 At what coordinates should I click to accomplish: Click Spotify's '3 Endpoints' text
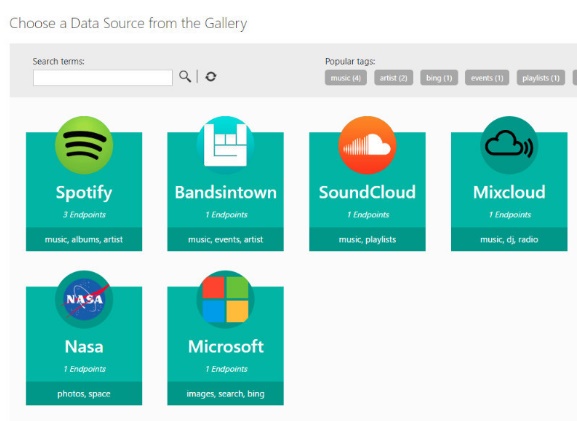(84, 215)
